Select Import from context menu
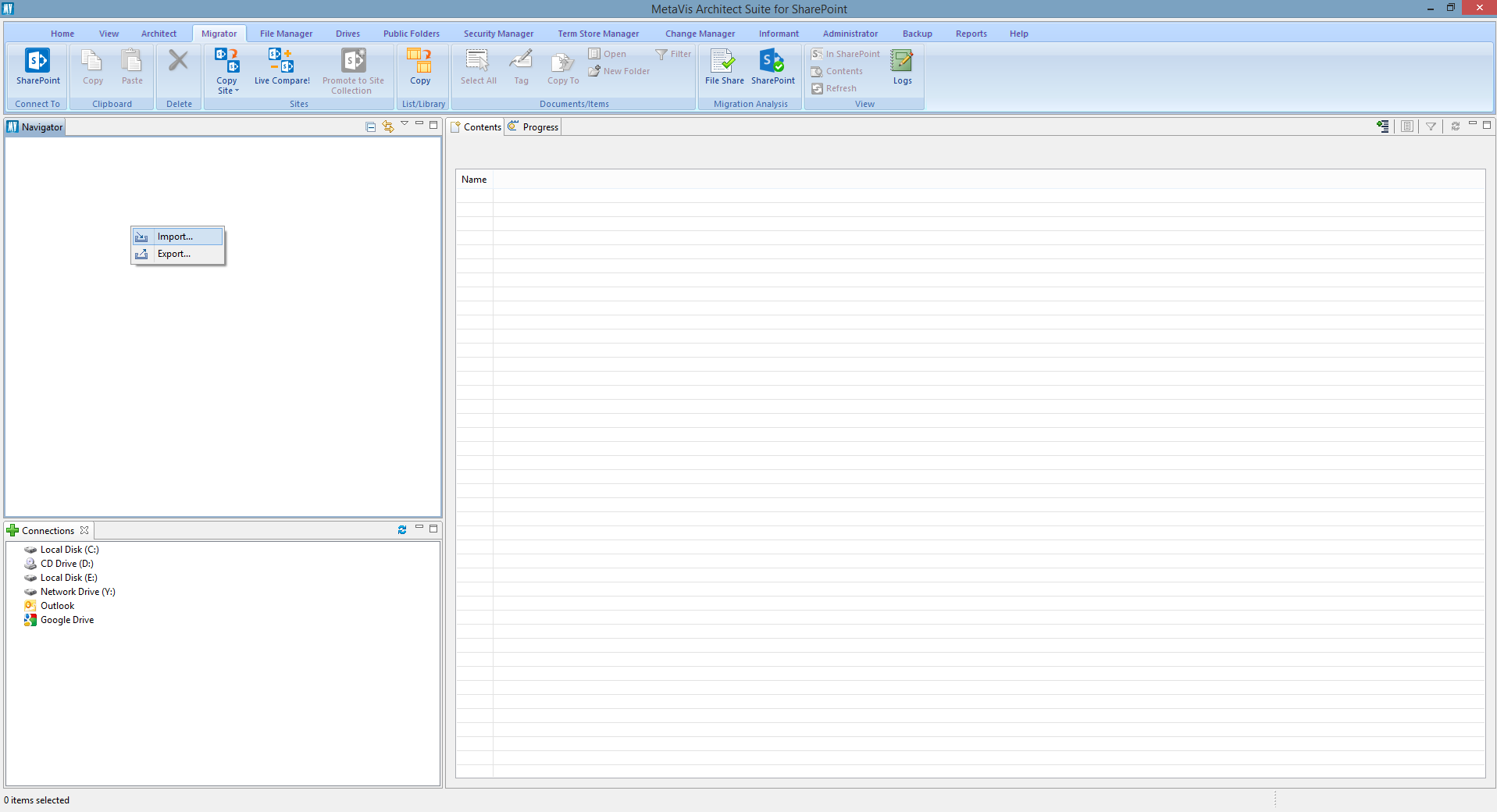Viewport: 1497px width, 812px height. 175,237
